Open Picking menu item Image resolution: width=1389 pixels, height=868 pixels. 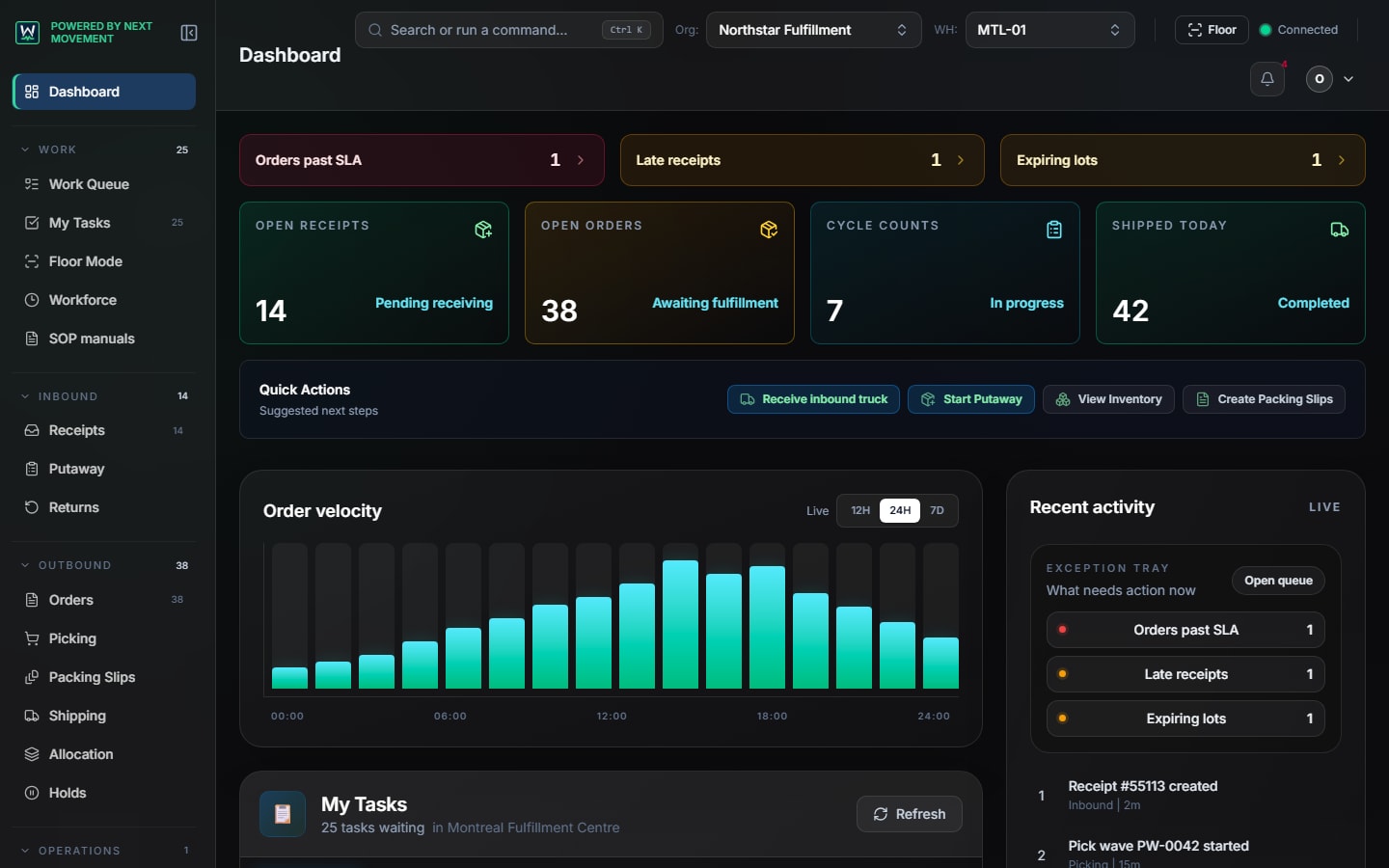coord(104,638)
